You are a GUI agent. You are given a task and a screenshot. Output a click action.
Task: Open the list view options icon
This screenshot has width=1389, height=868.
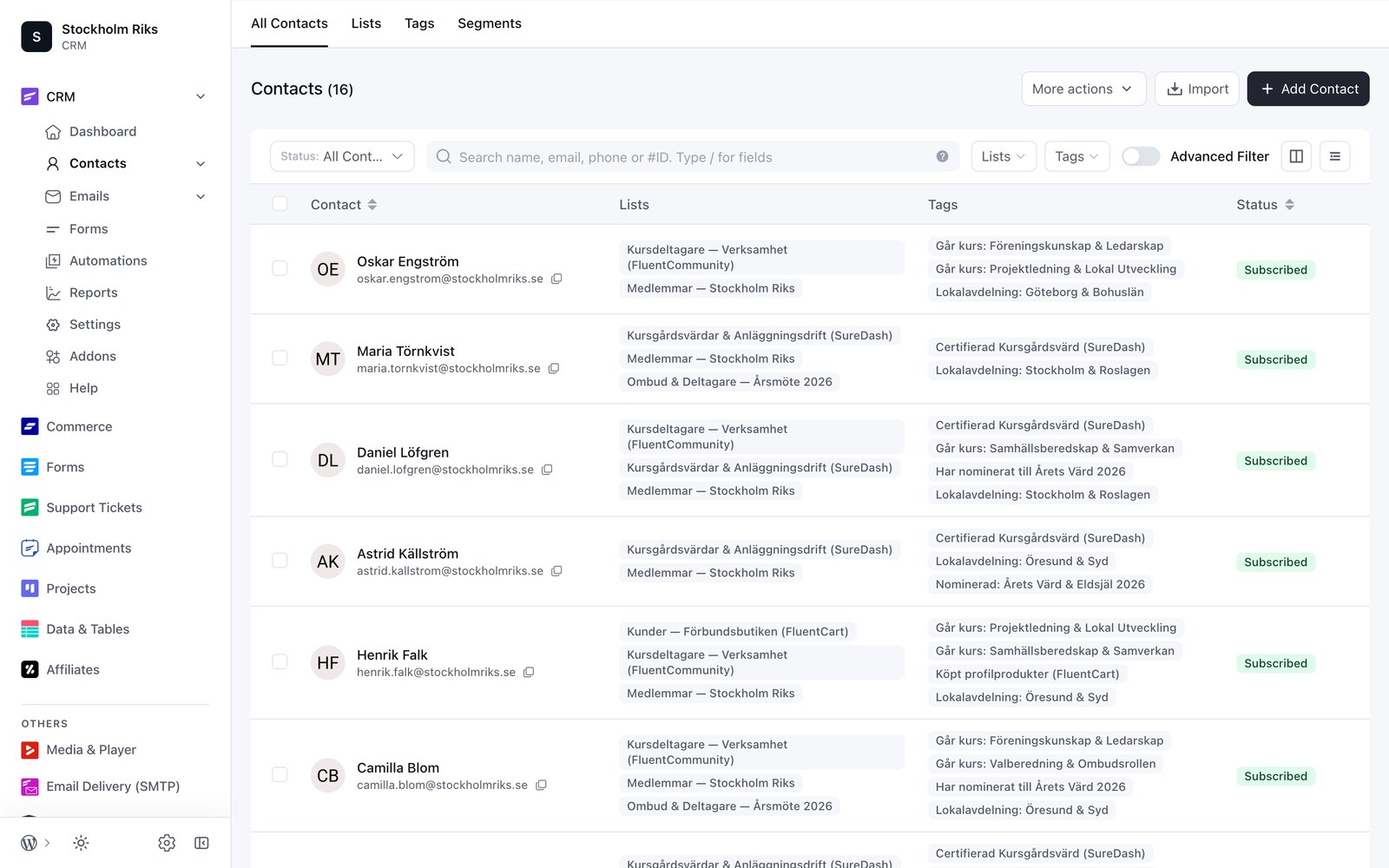(x=1335, y=156)
